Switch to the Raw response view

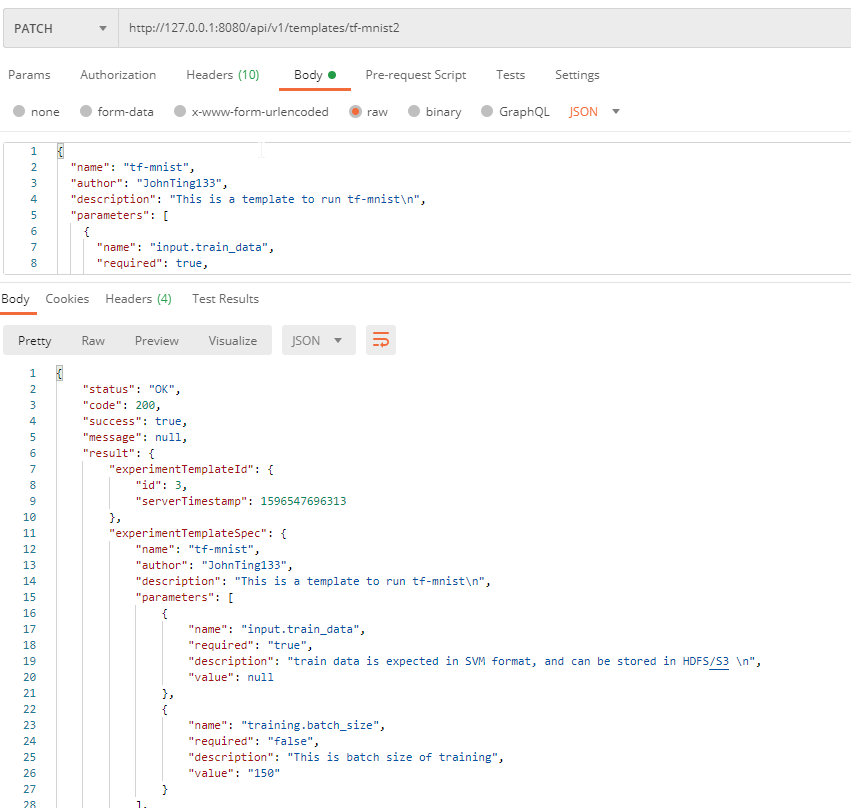click(93, 341)
